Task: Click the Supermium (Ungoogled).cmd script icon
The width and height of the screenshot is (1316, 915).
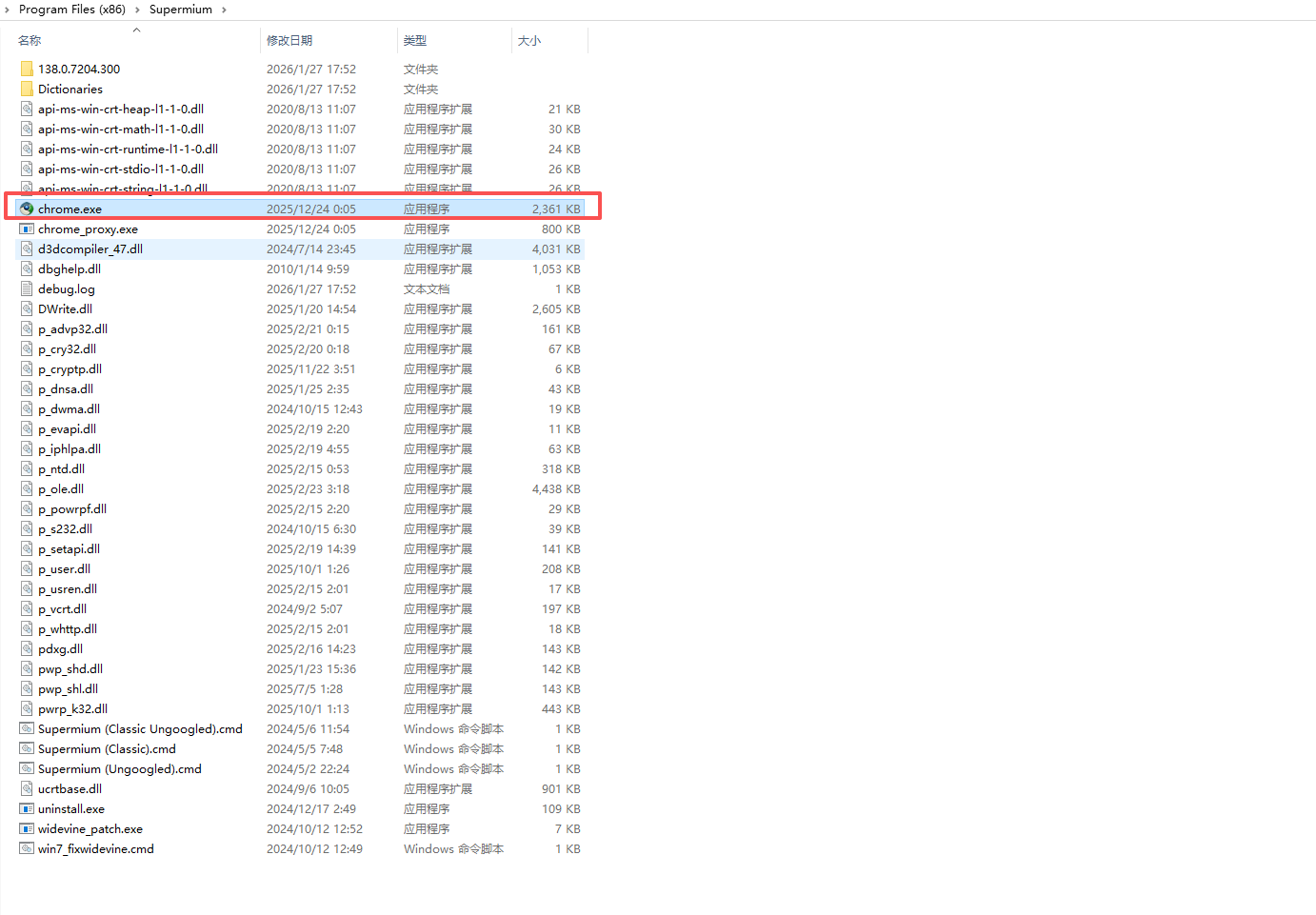Action: [x=27, y=768]
